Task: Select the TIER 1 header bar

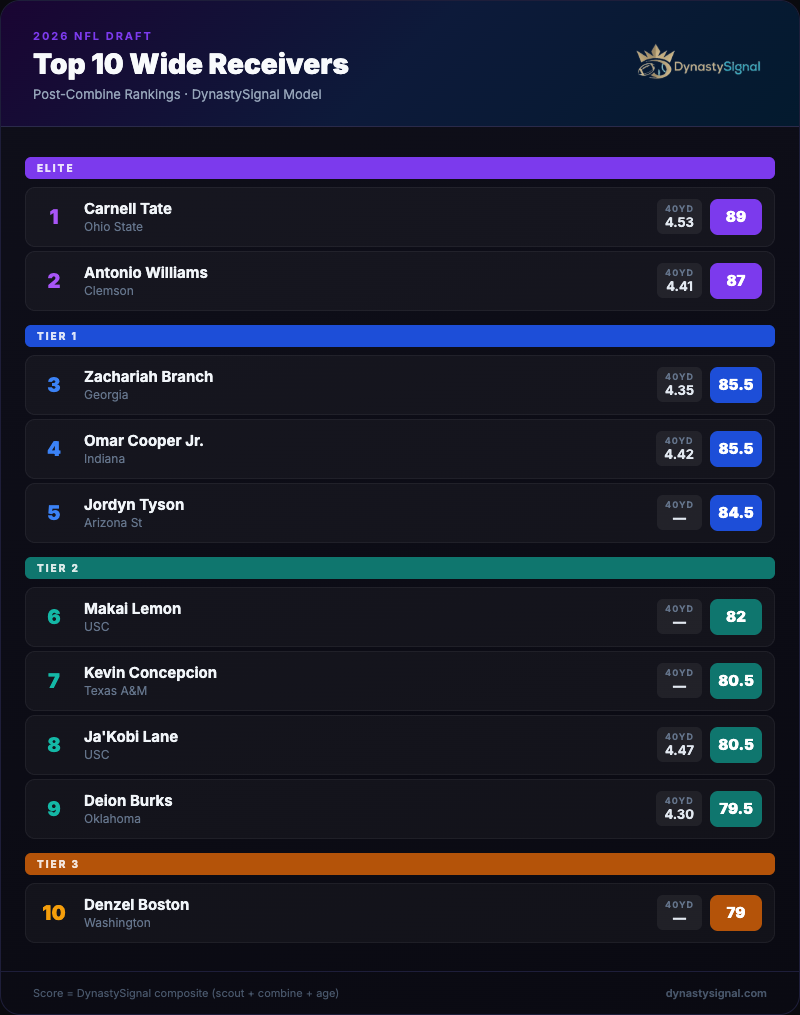Action: (400, 336)
